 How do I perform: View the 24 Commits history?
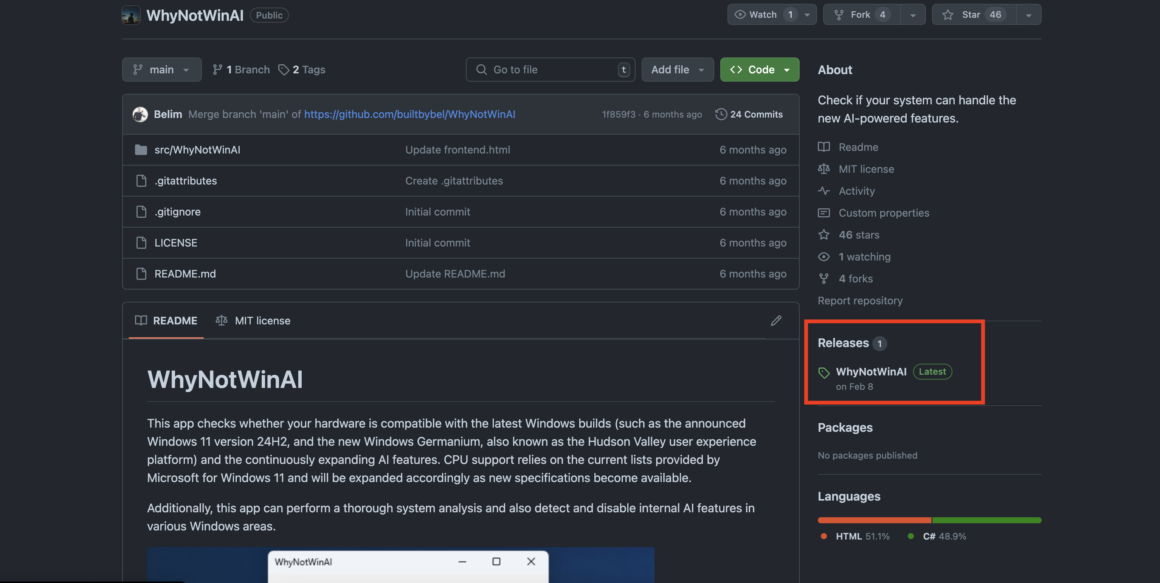click(749, 115)
